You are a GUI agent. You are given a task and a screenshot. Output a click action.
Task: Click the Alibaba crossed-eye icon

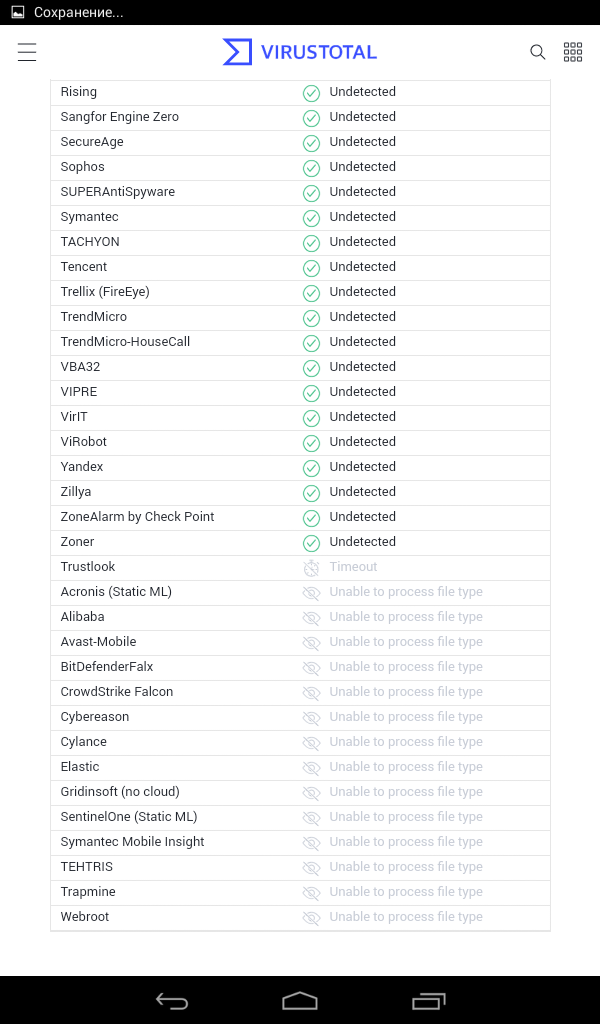(x=311, y=618)
